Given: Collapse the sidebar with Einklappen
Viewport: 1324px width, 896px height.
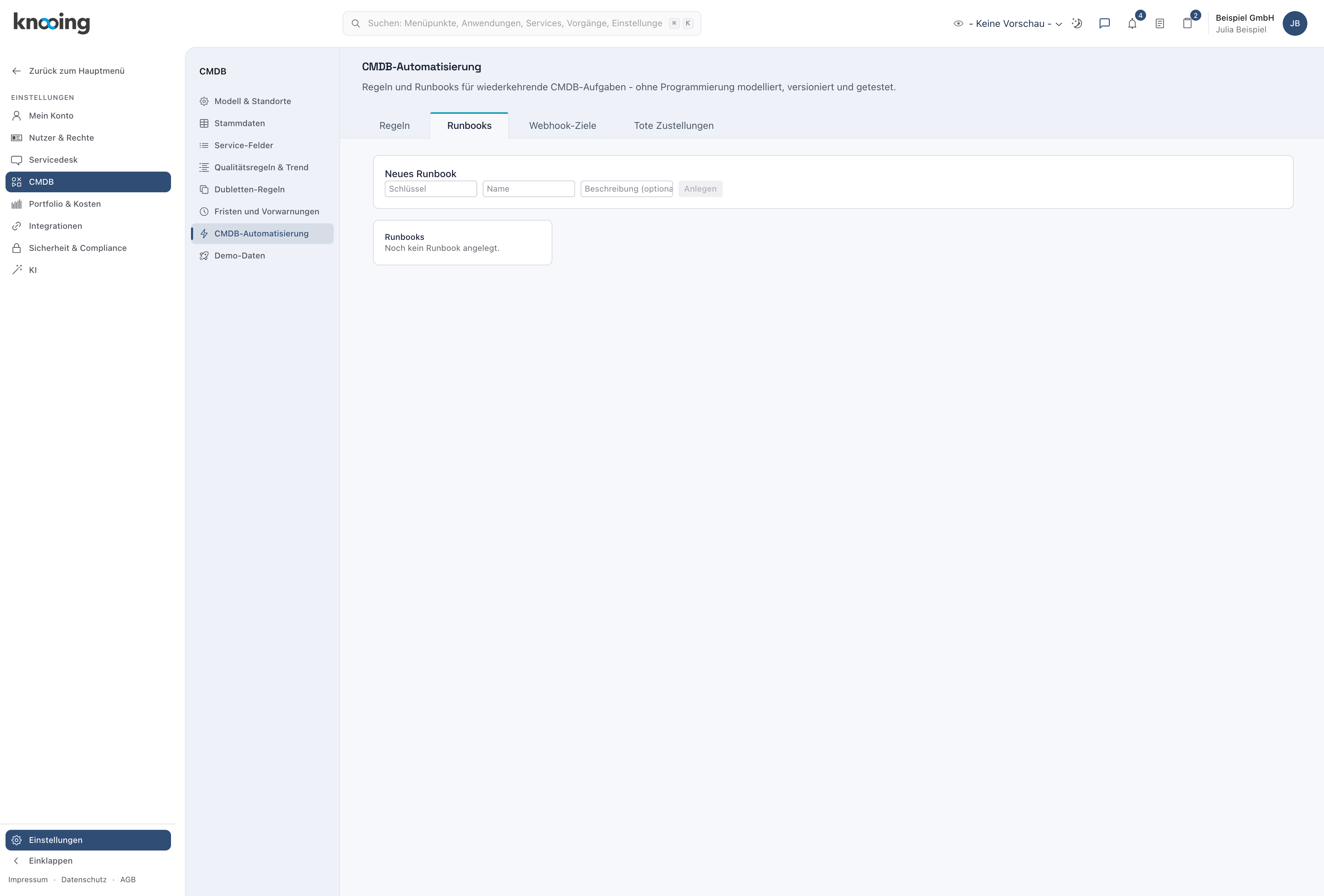Looking at the screenshot, I should [88, 861].
